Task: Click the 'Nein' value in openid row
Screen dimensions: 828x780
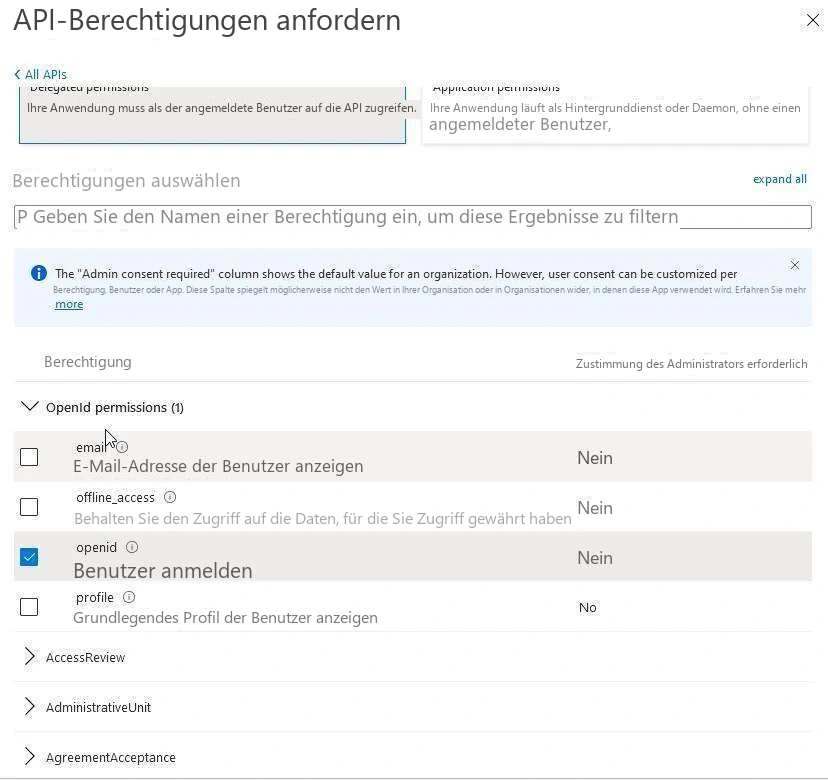Action: pos(595,558)
